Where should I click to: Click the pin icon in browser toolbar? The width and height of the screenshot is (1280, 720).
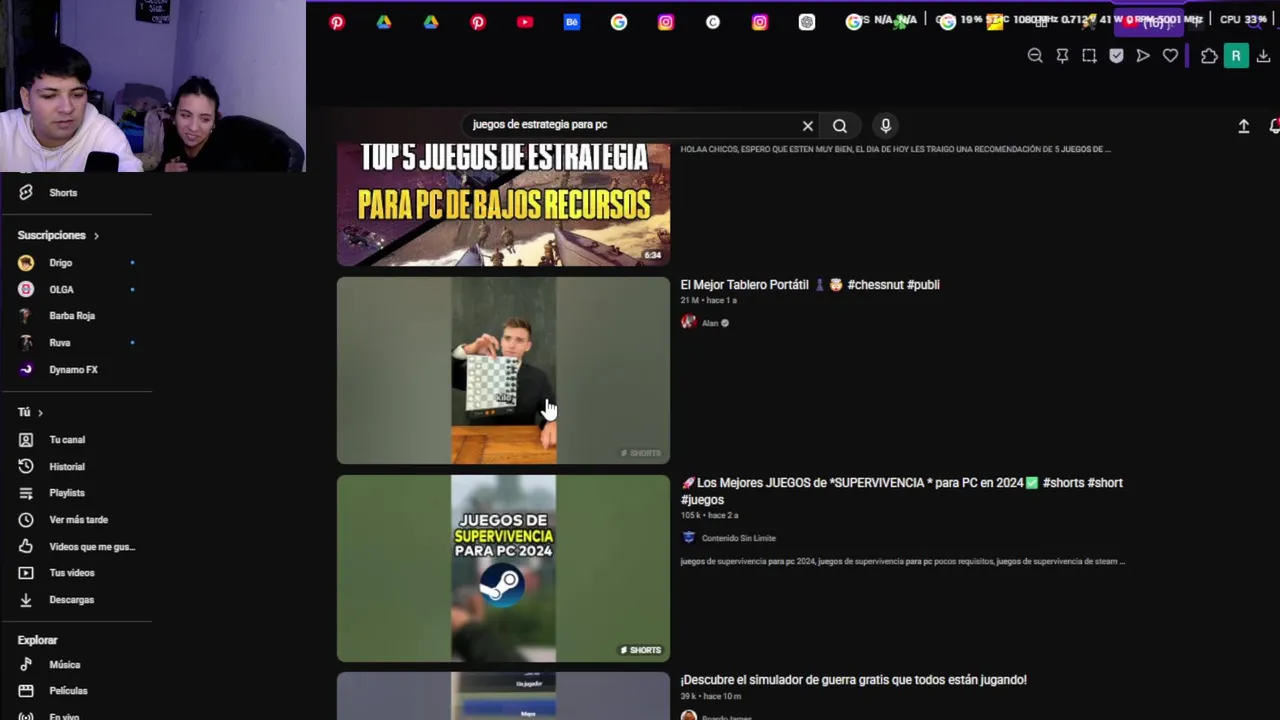(x=1062, y=56)
